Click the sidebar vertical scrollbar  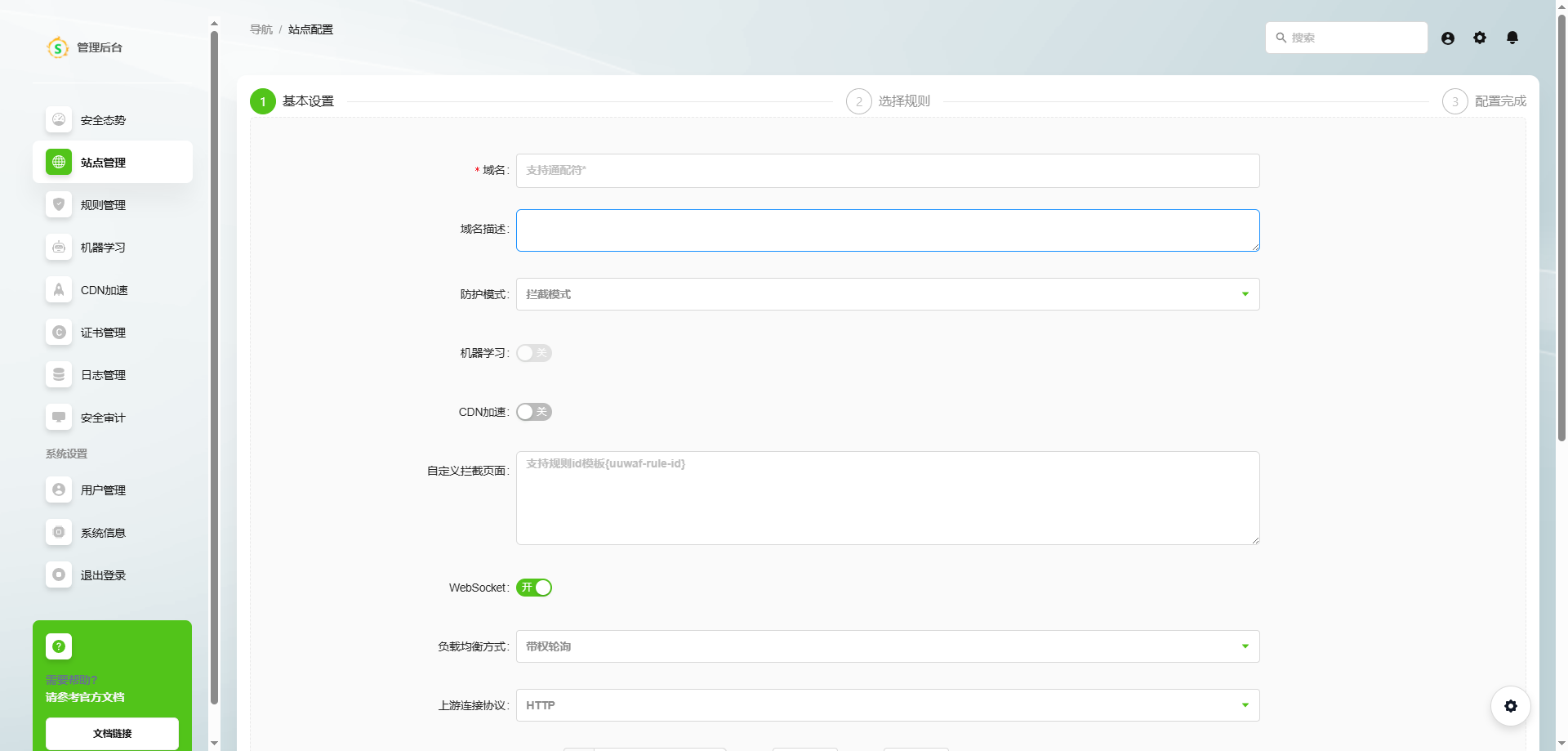point(214,368)
